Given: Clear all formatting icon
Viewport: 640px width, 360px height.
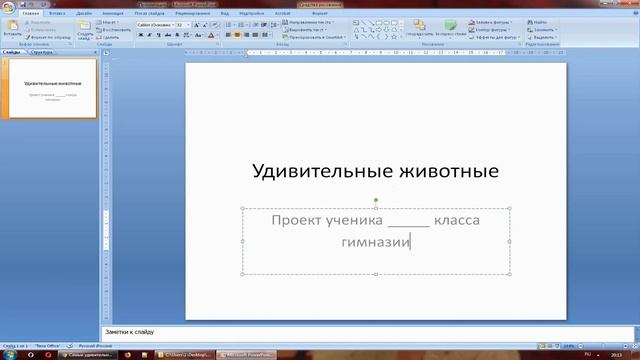Looking at the screenshot, I should click(215, 25).
